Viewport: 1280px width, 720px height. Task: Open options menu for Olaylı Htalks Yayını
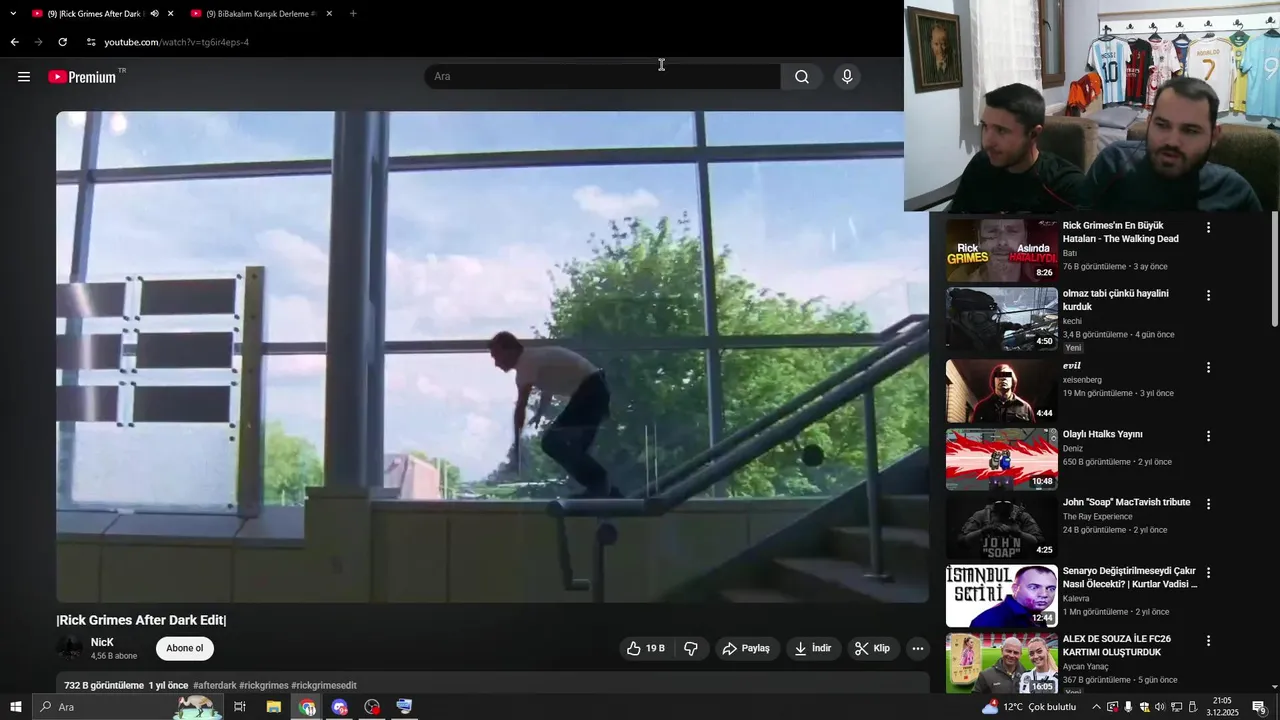1208,436
